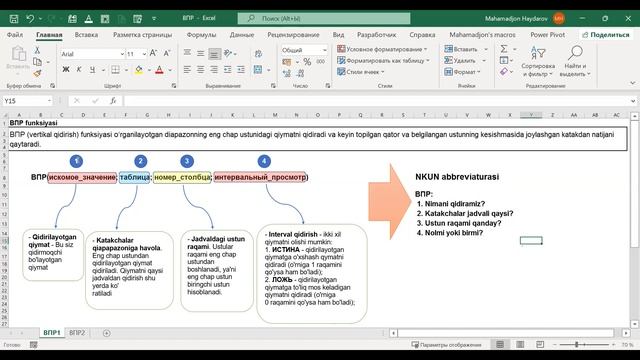This screenshot has width=640, height=360.
Task: Center text horizontally
Action: 200,70
